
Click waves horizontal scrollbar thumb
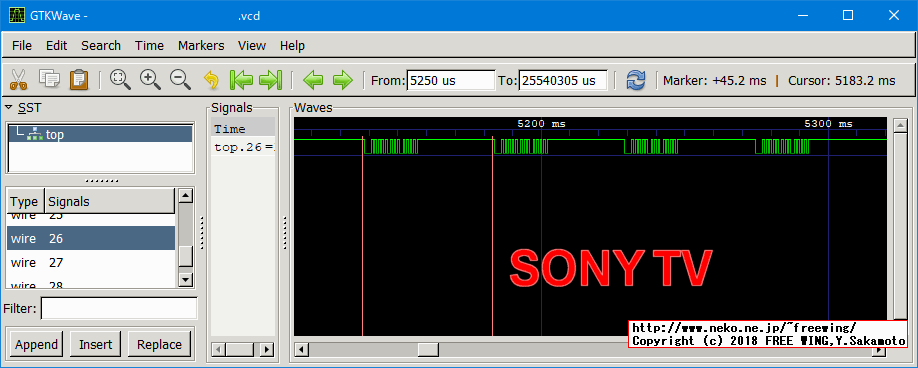click(x=428, y=350)
